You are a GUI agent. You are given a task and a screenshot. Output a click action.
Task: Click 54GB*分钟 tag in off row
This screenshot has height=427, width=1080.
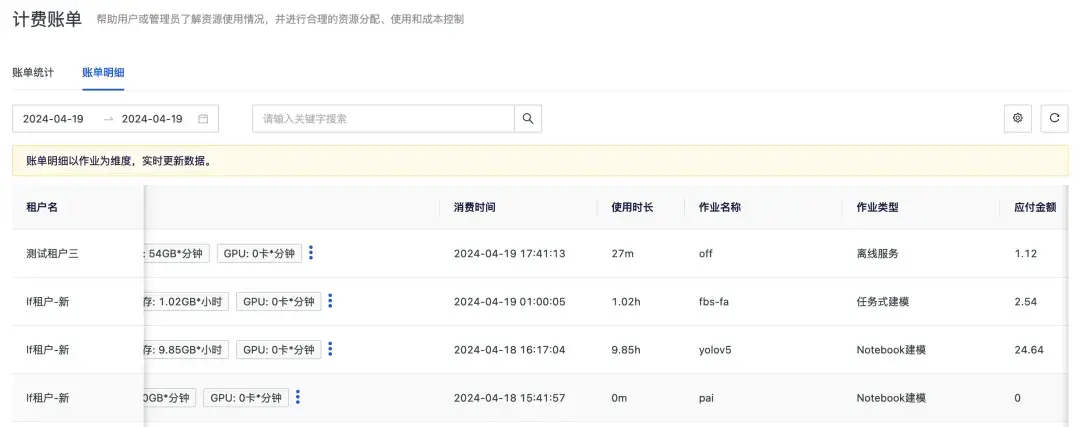pyautogui.click(x=176, y=253)
